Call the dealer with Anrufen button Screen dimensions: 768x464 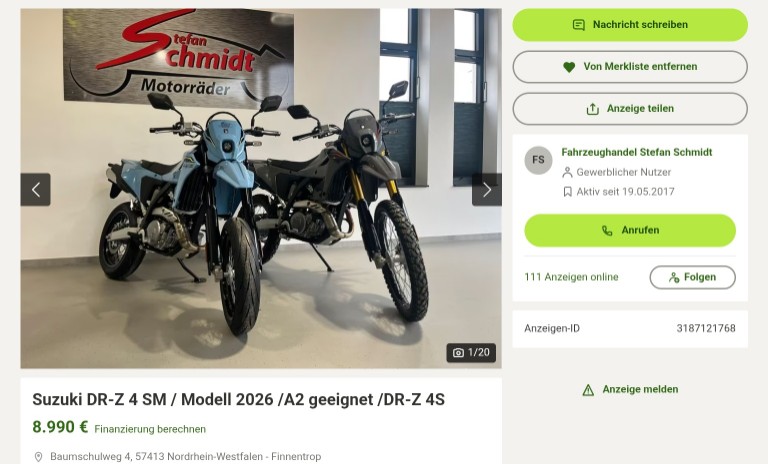pos(630,230)
